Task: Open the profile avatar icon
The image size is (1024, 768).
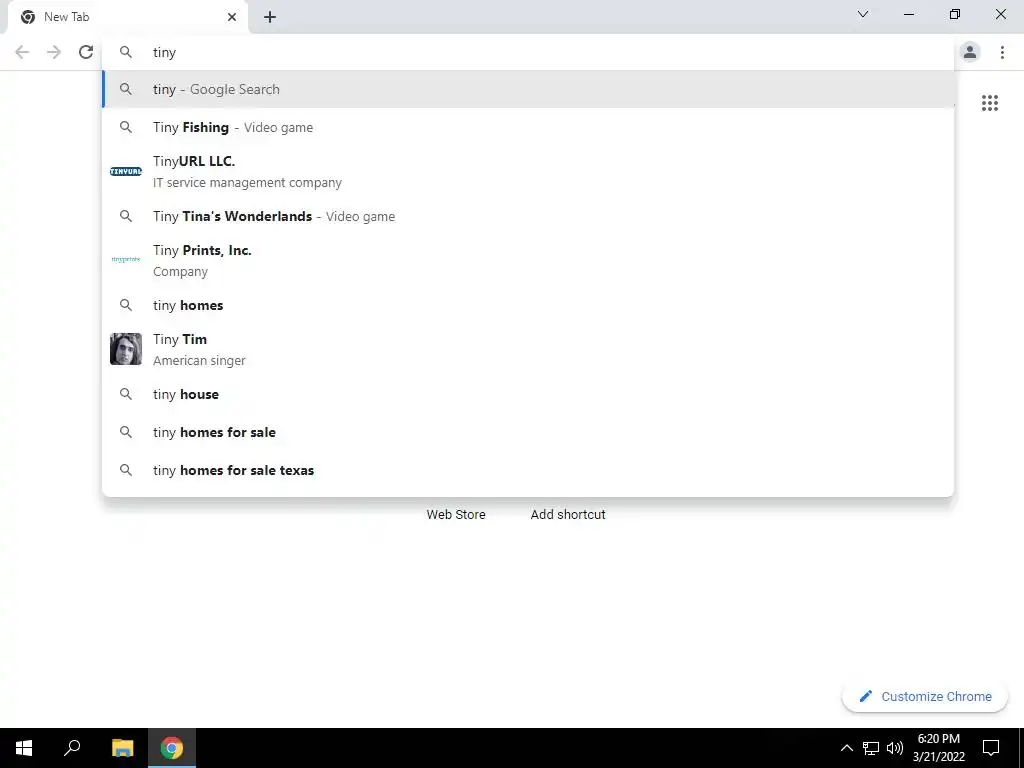Action: pyautogui.click(x=970, y=52)
